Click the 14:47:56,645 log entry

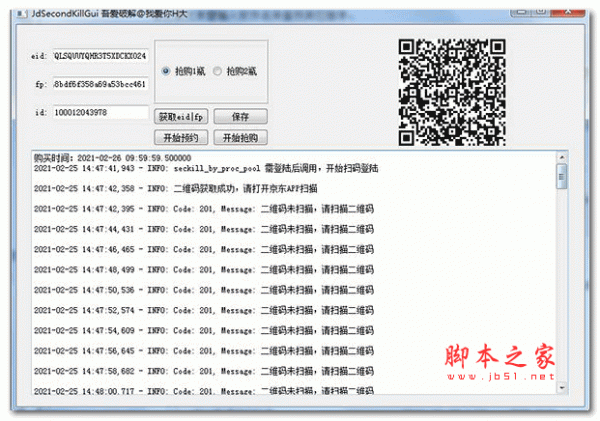point(204,351)
